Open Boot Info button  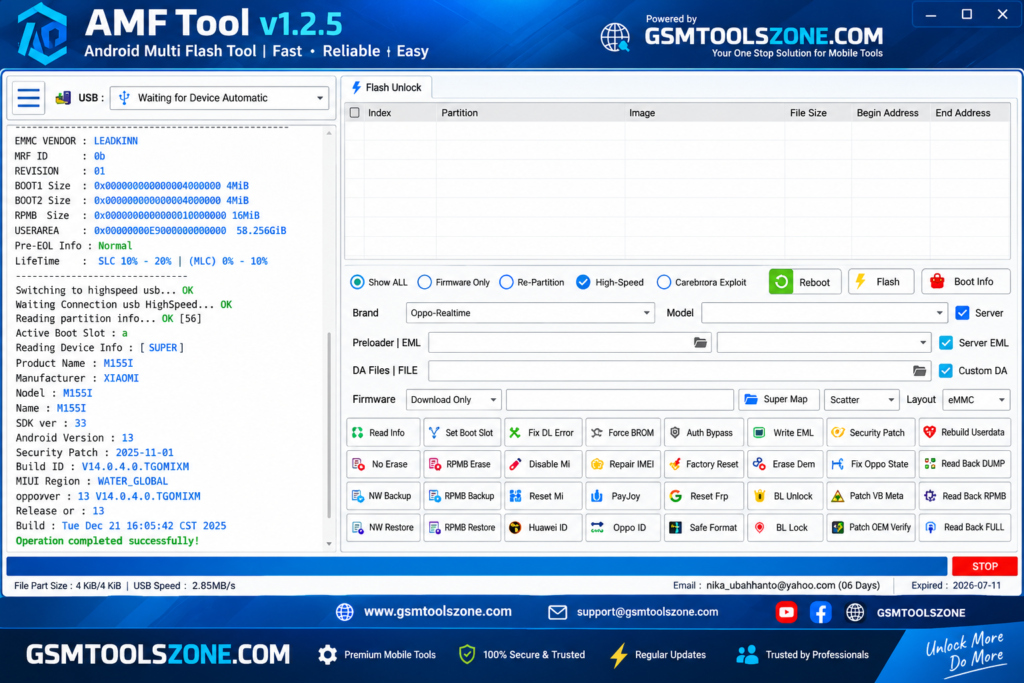point(965,282)
